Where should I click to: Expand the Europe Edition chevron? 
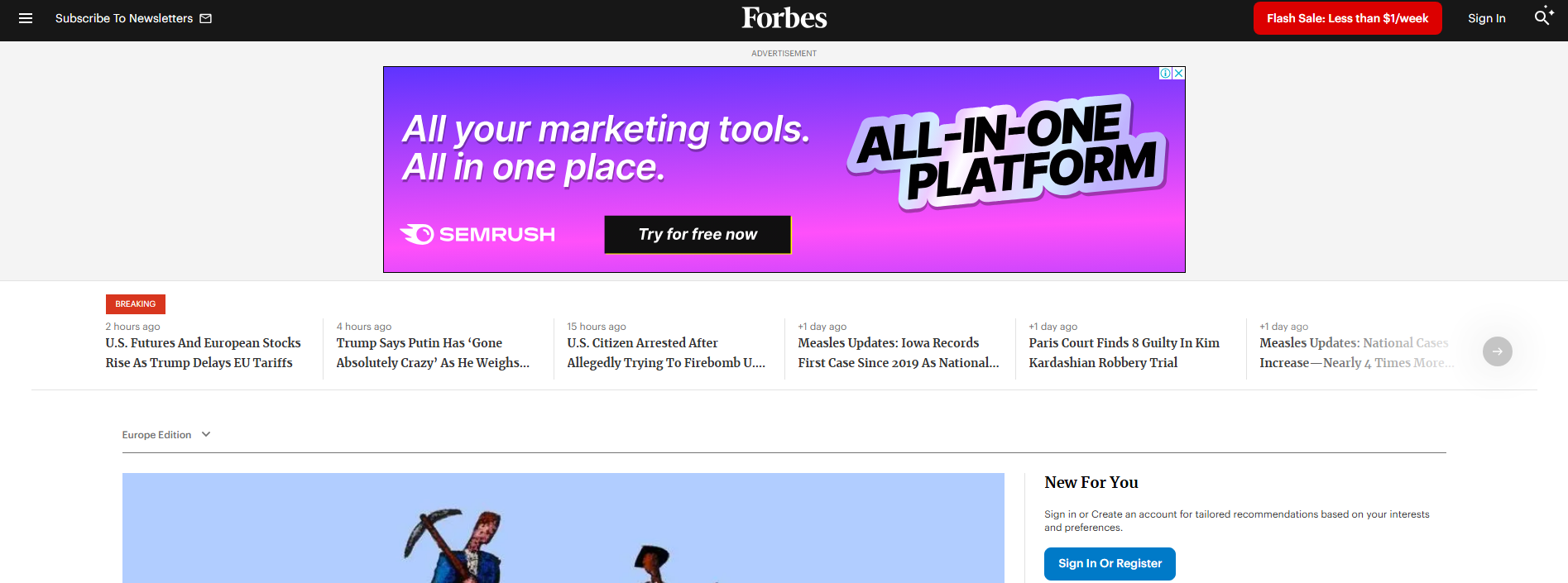pos(206,434)
